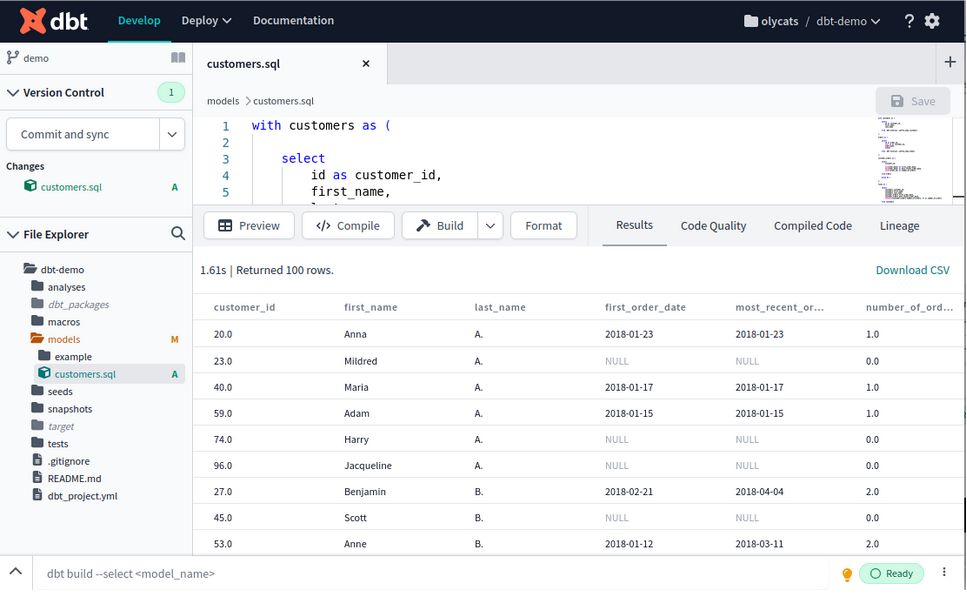The height and width of the screenshot is (596, 967).
Task: Open customers.sql under Changes
Action: click(x=71, y=187)
